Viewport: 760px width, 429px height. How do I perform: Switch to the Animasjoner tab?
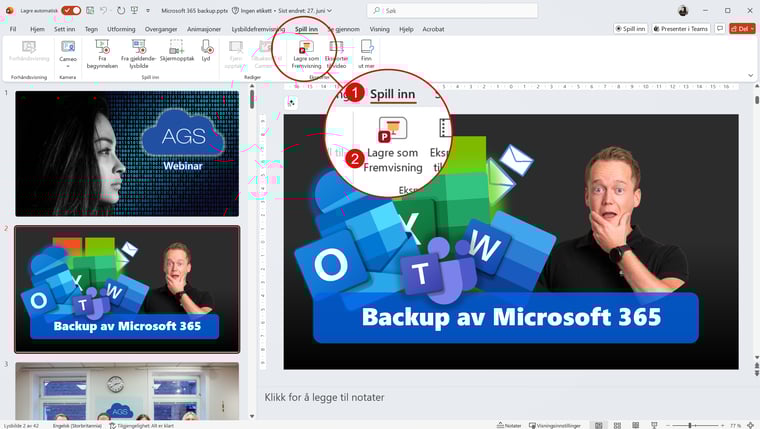pyautogui.click(x=204, y=29)
